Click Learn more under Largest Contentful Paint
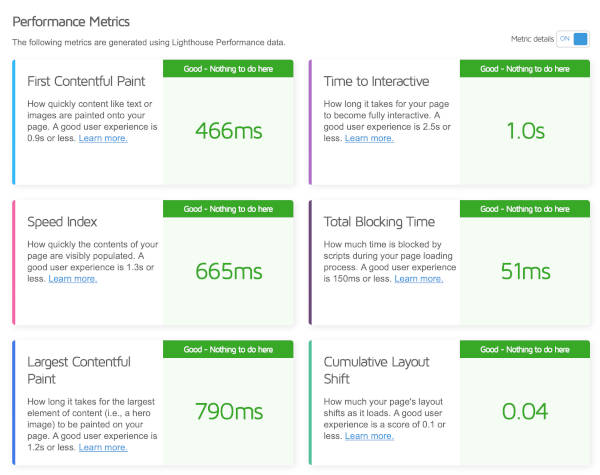 (103, 447)
